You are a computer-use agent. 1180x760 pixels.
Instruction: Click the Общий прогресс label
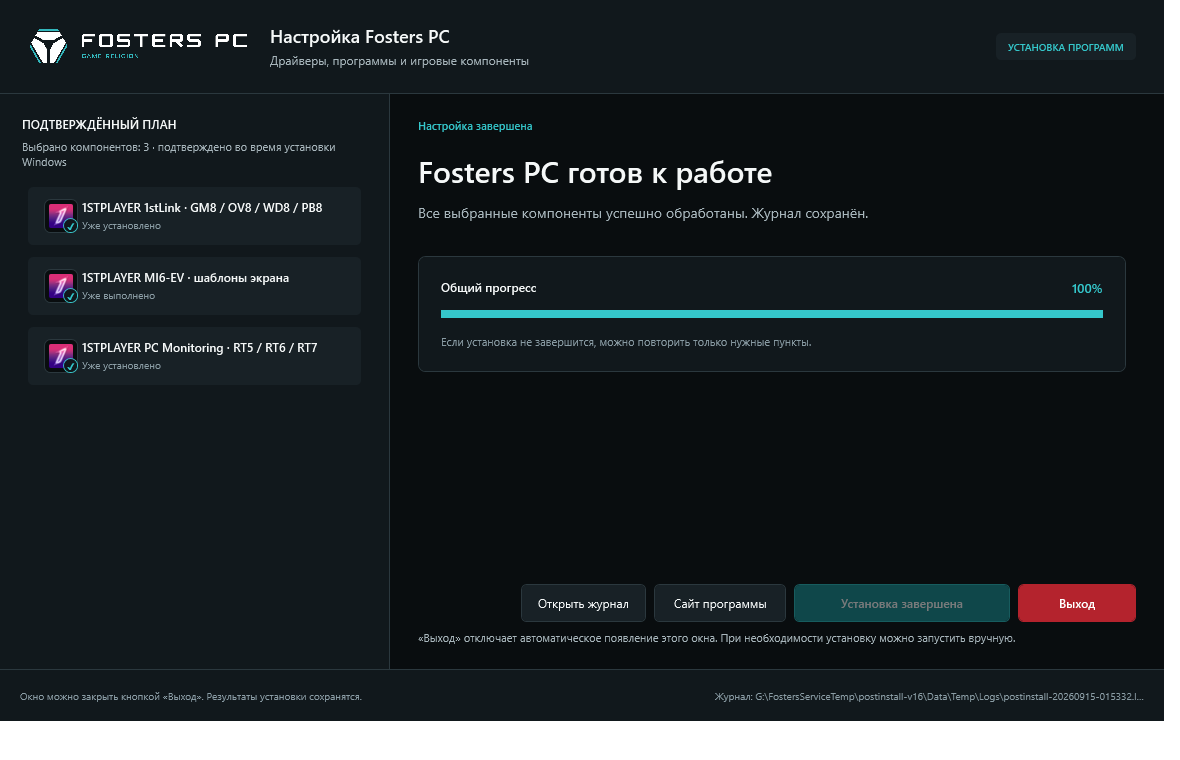click(488, 288)
